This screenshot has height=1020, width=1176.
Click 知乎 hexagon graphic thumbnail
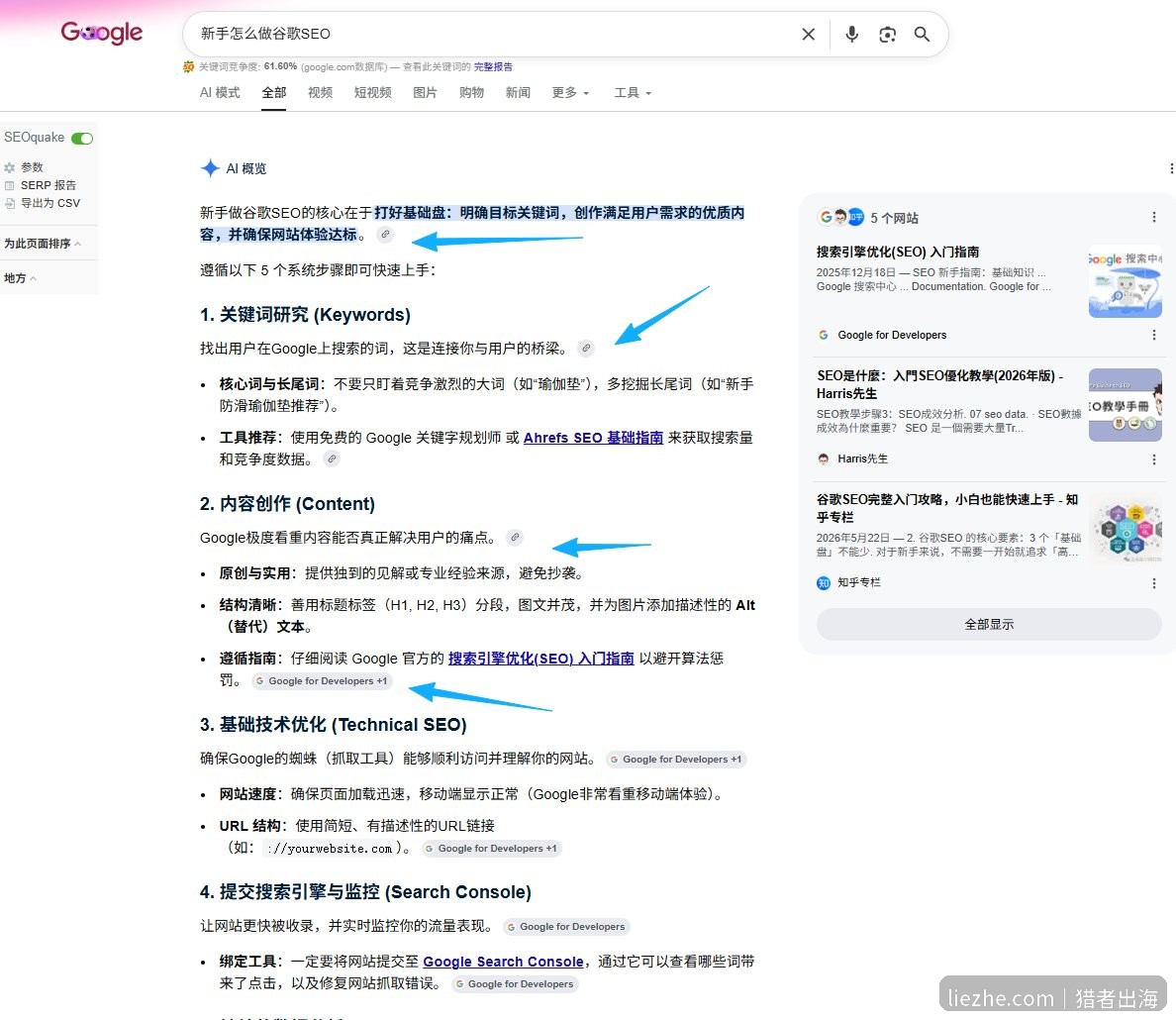tap(1125, 529)
